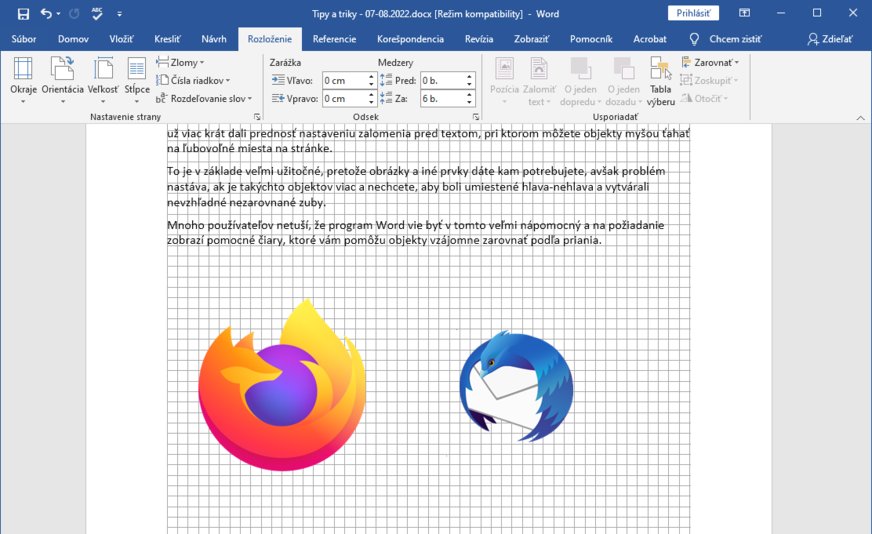The height and width of the screenshot is (534, 872).
Task: Expand the Zlomy breaks dropdown
Action: point(183,62)
